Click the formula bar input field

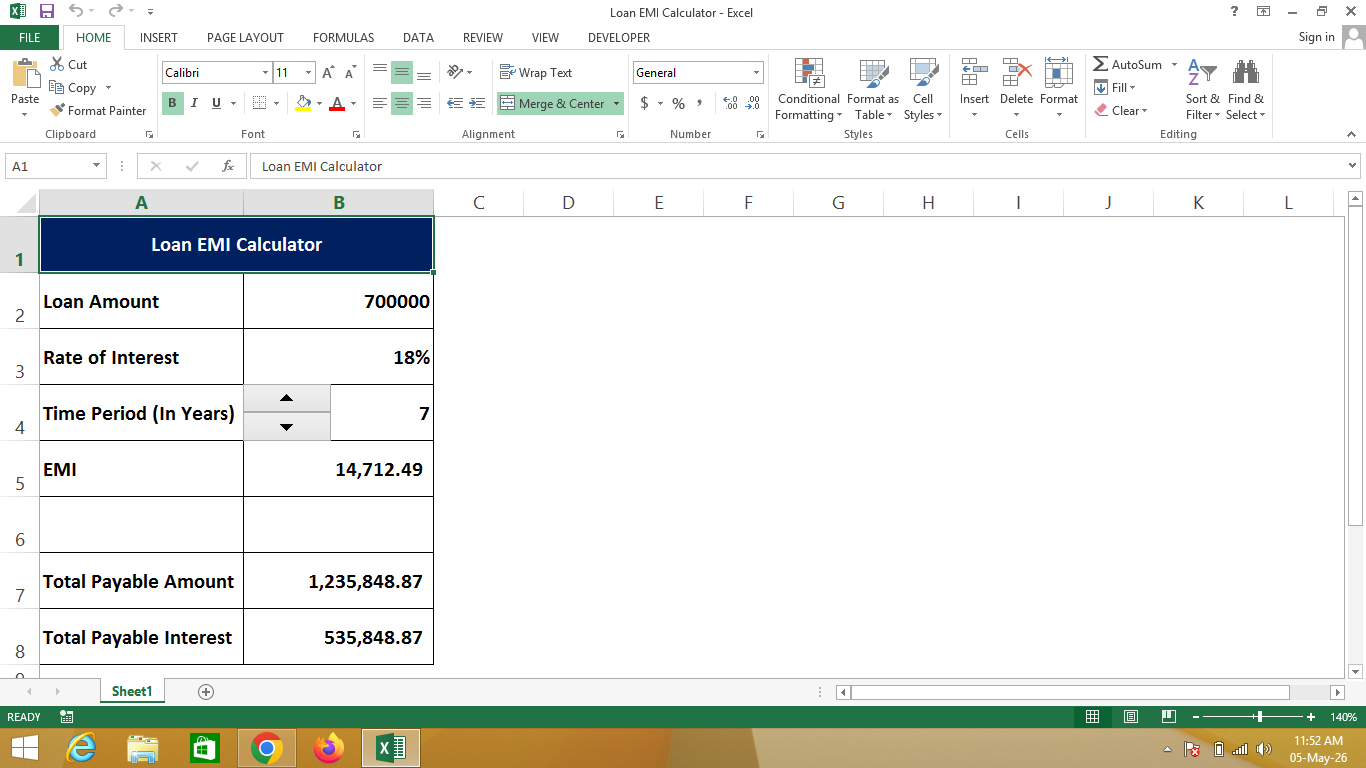point(797,166)
